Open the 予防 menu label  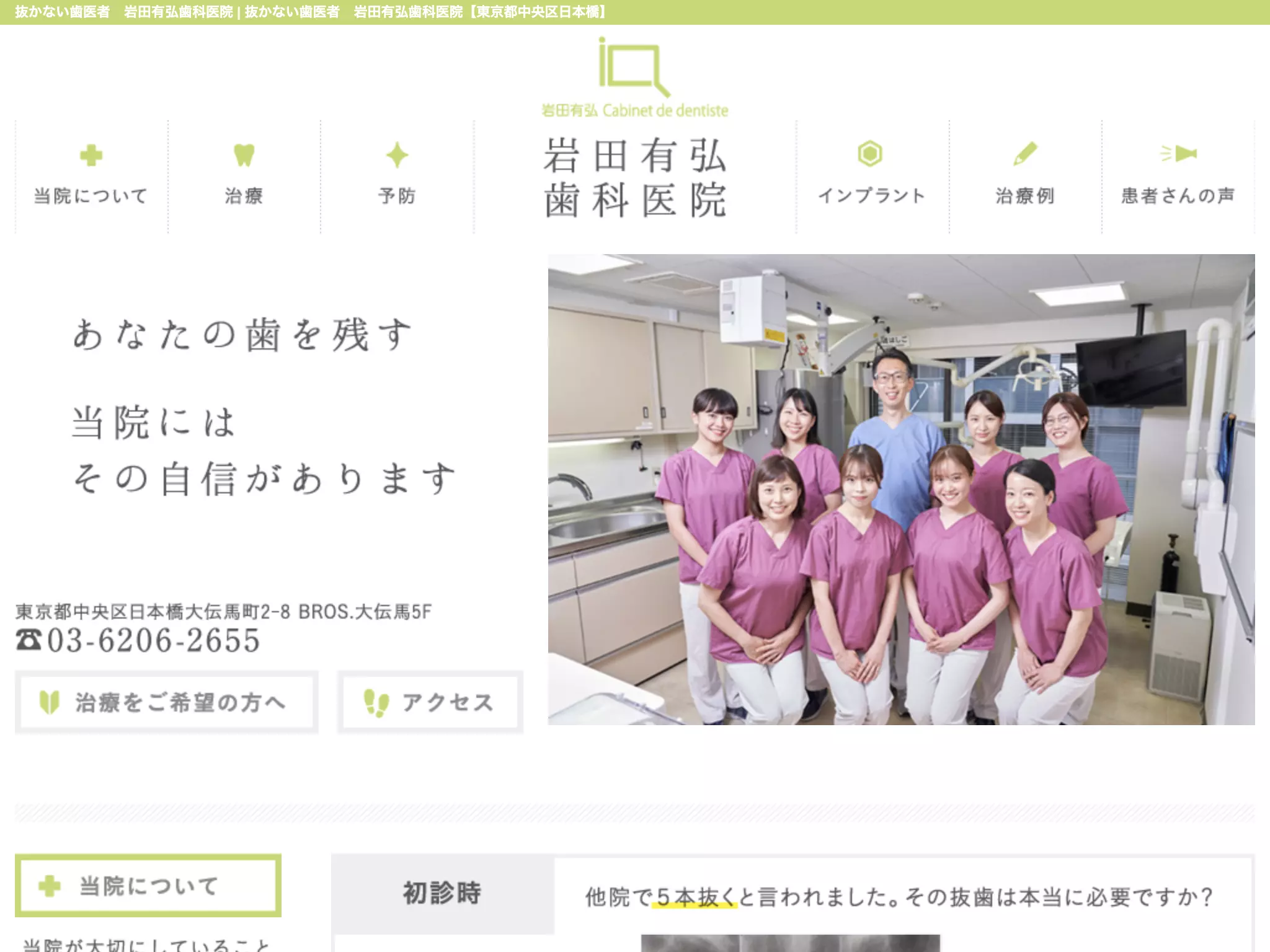pos(397,196)
